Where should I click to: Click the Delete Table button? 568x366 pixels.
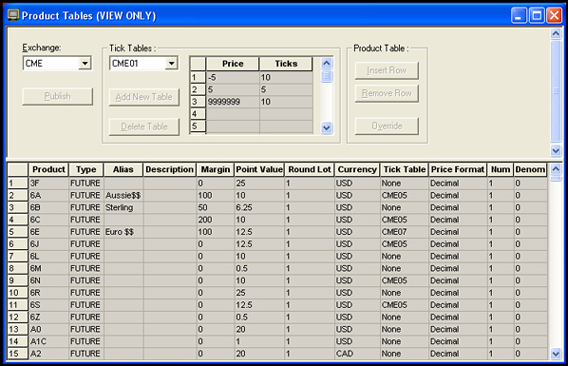point(144,127)
